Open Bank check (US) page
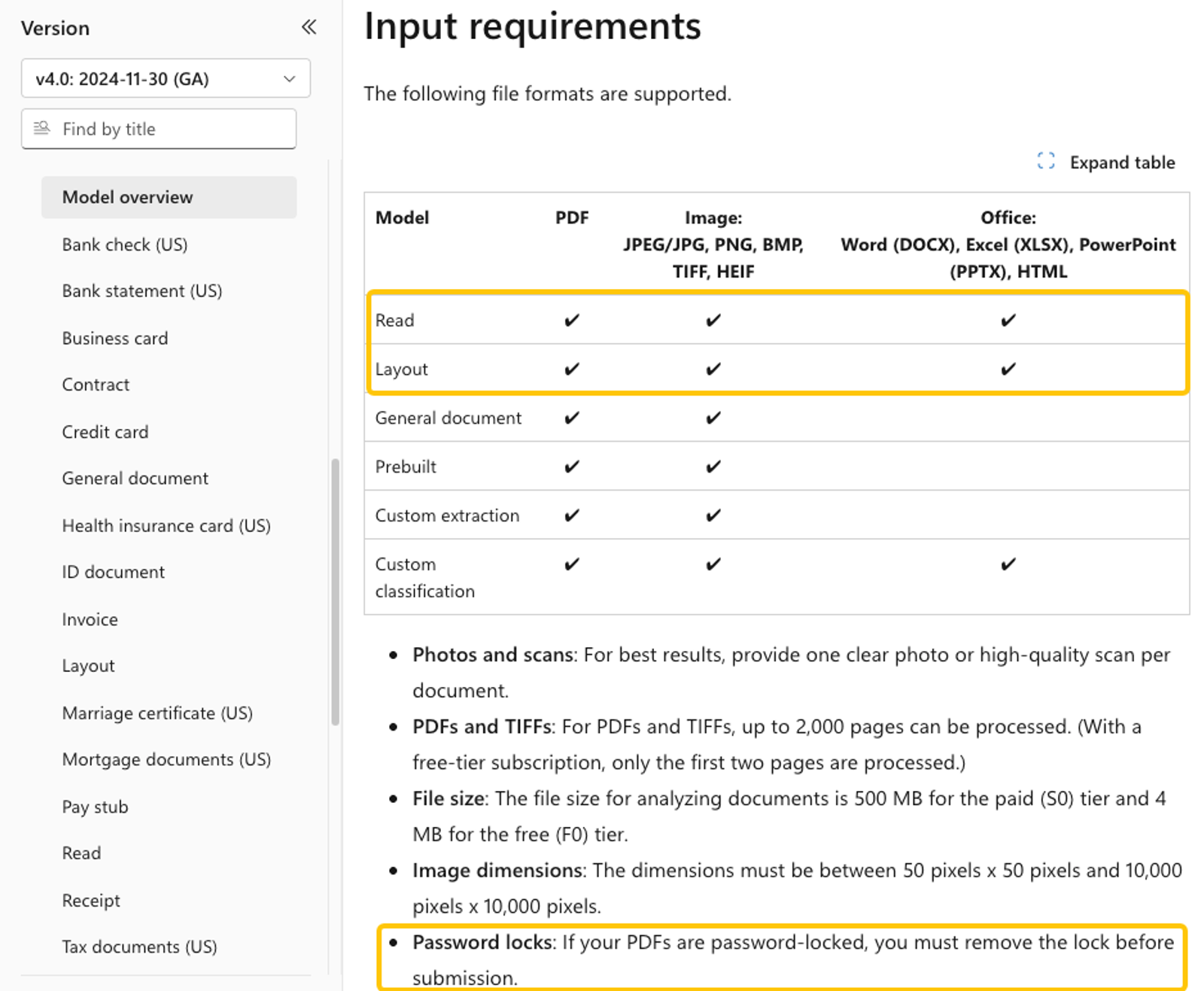Viewport: 1204px width, 991px height. click(x=125, y=245)
